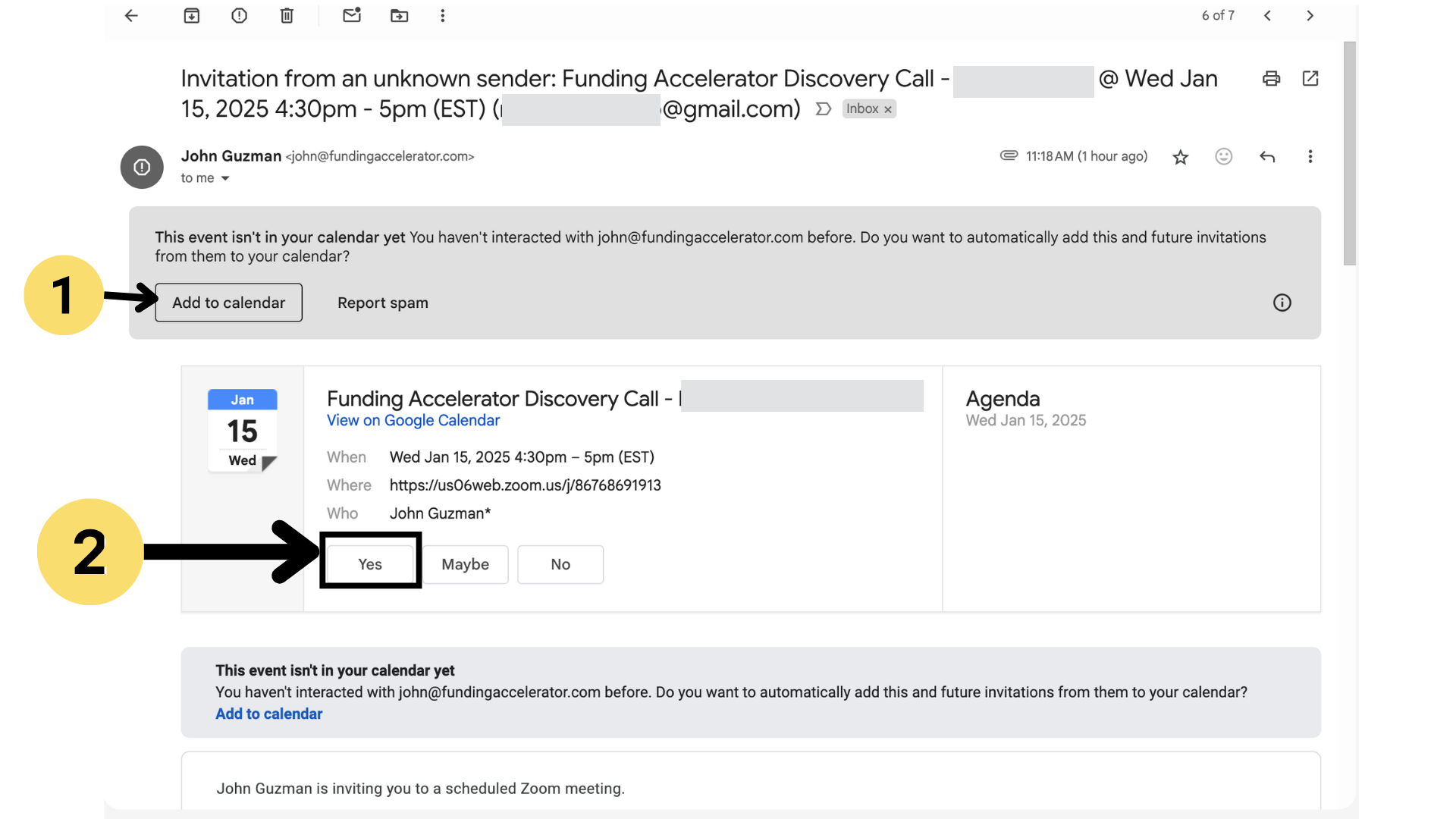The height and width of the screenshot is (819, 1456).
Task: Click the back arrow to inbox
Action: point(131,16)
